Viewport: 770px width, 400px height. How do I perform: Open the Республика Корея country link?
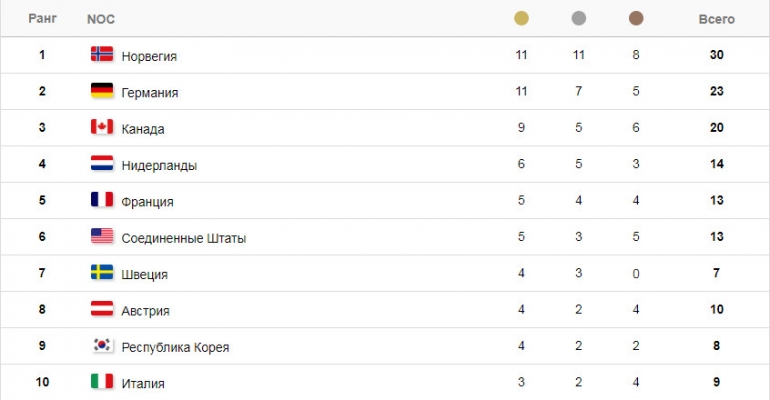coord(175,347)
